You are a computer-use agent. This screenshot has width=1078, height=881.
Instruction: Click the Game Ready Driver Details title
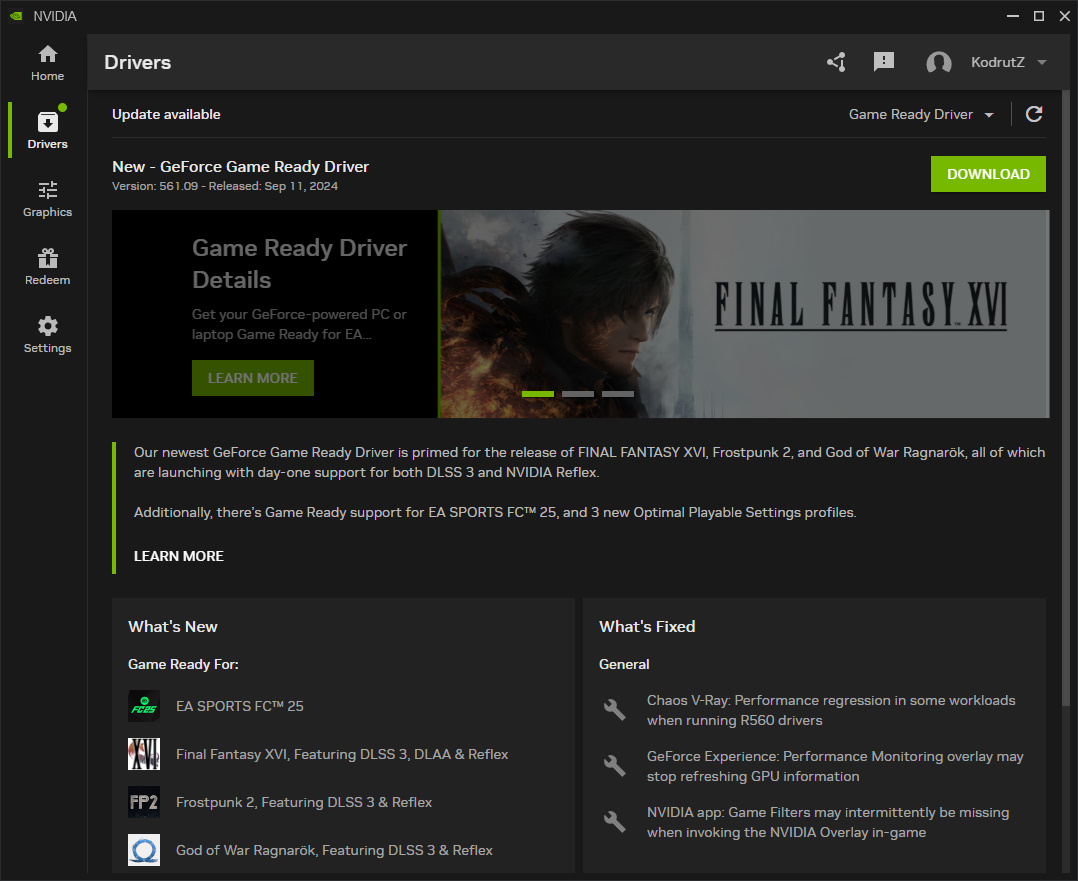click(x=299, y=264)
